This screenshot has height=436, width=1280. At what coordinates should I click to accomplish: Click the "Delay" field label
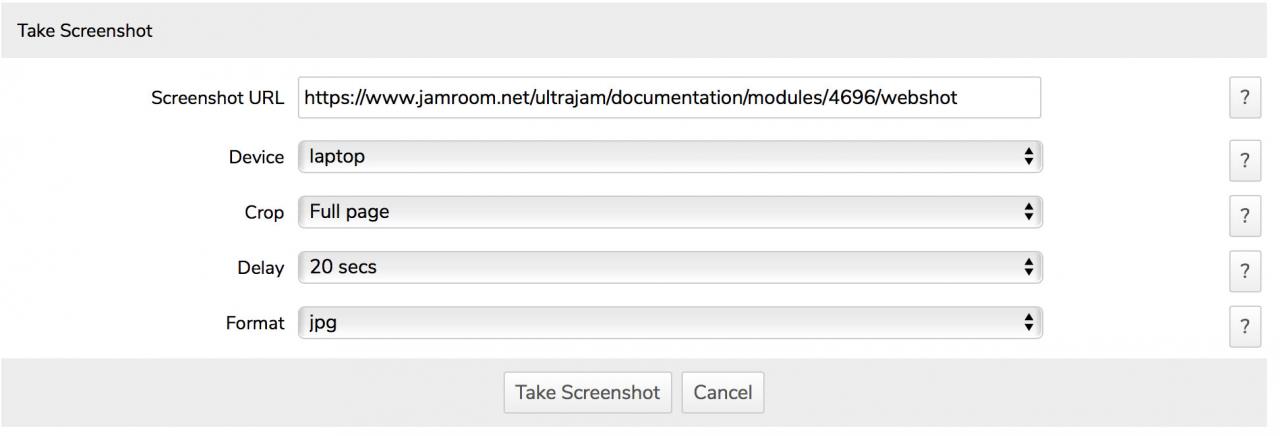(x=260, y=268)
